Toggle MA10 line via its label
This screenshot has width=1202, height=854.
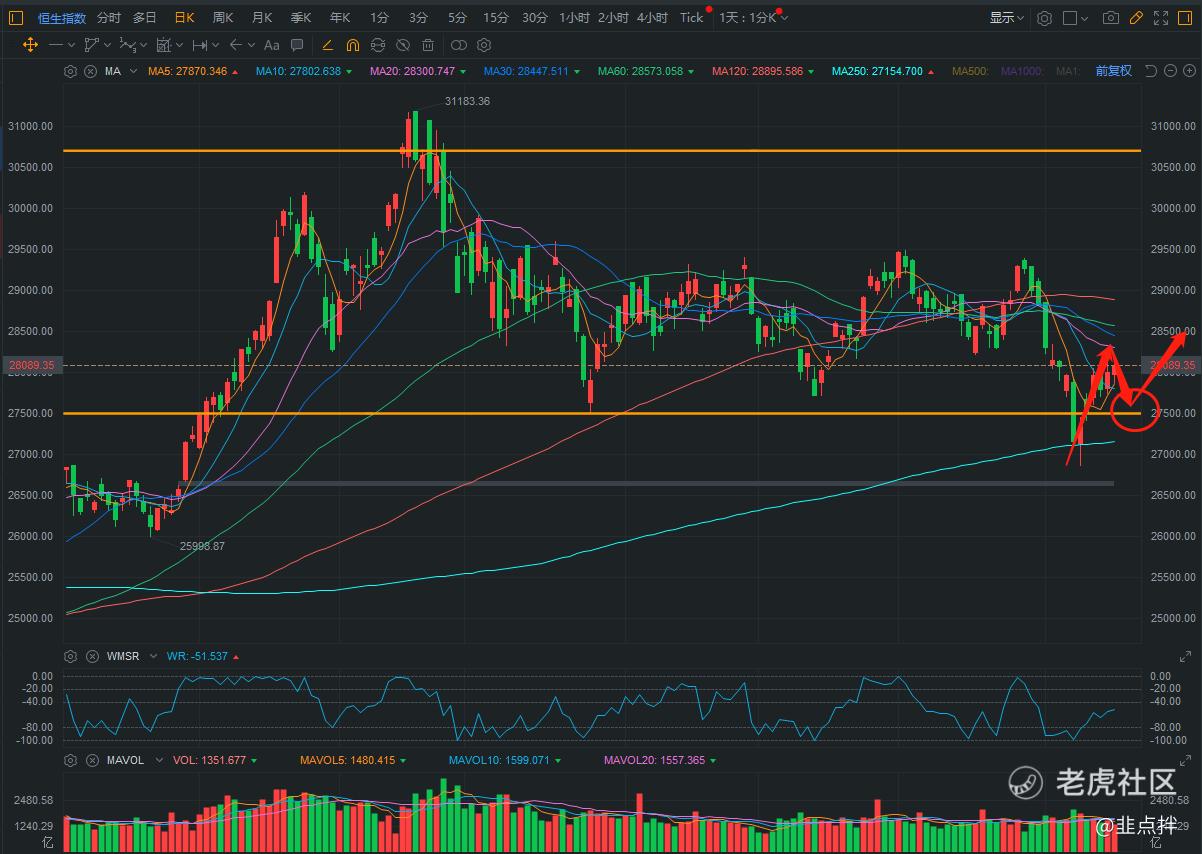tap(298, 72)
